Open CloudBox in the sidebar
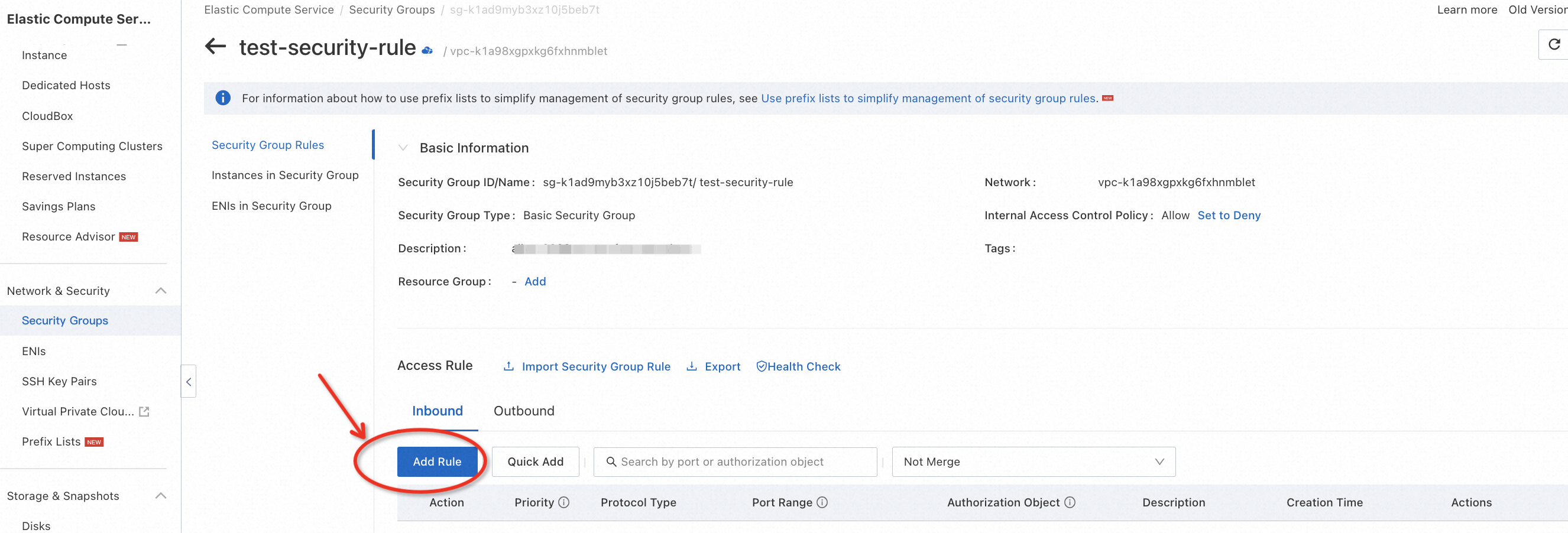The image size is (1568, 533). point(47,116)
